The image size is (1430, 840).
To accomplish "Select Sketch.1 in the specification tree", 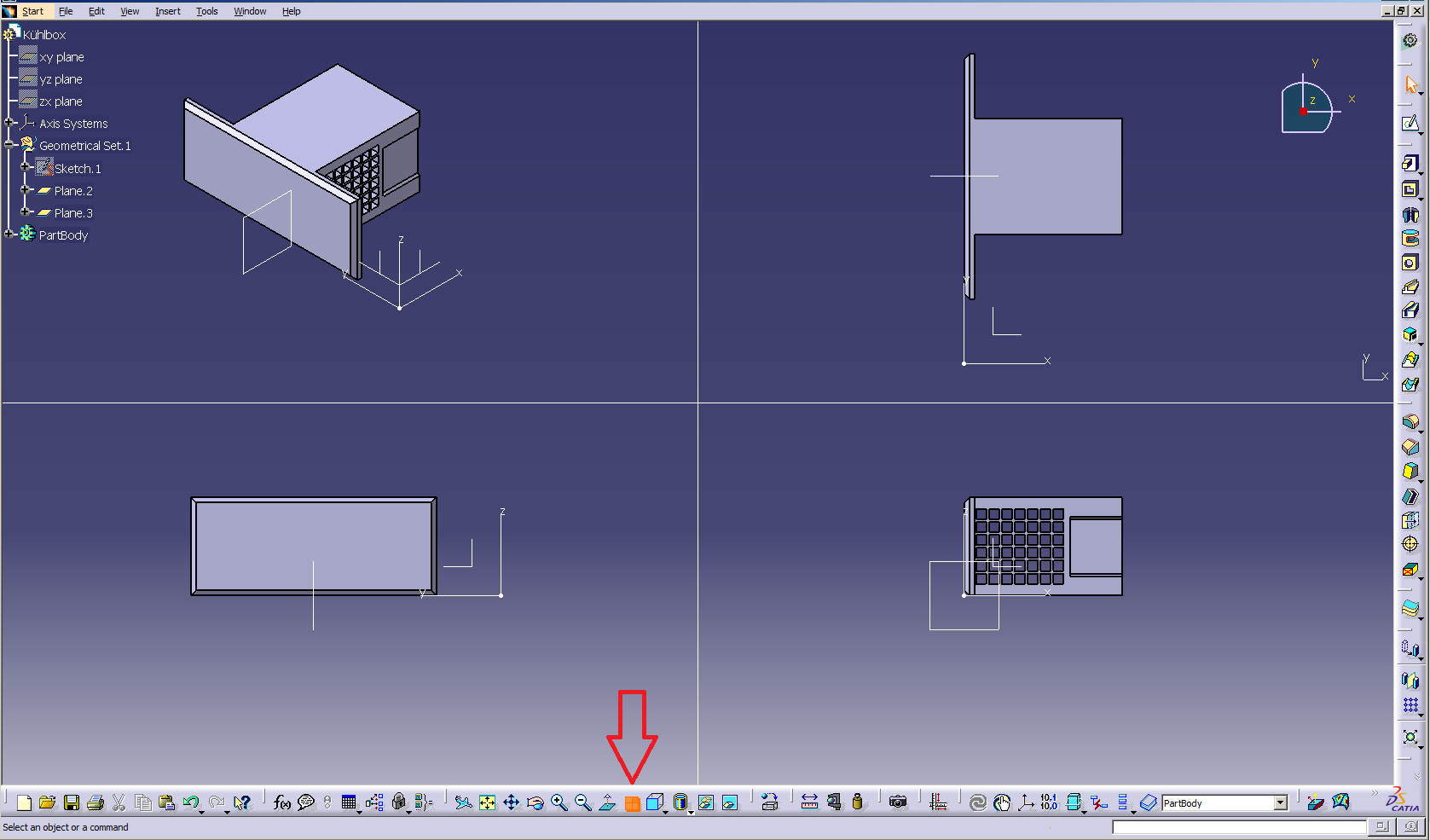I will click(x=77, y=169).
